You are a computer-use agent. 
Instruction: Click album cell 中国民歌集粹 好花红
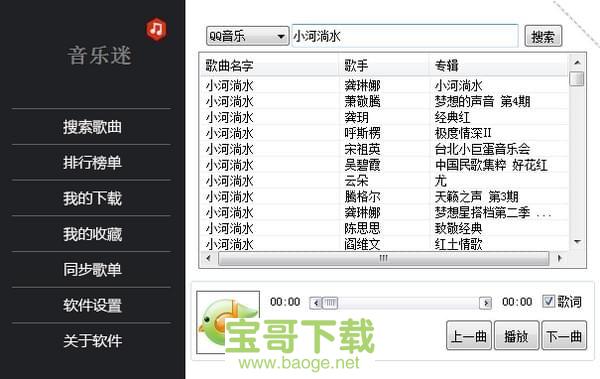[x=491, y=165]
